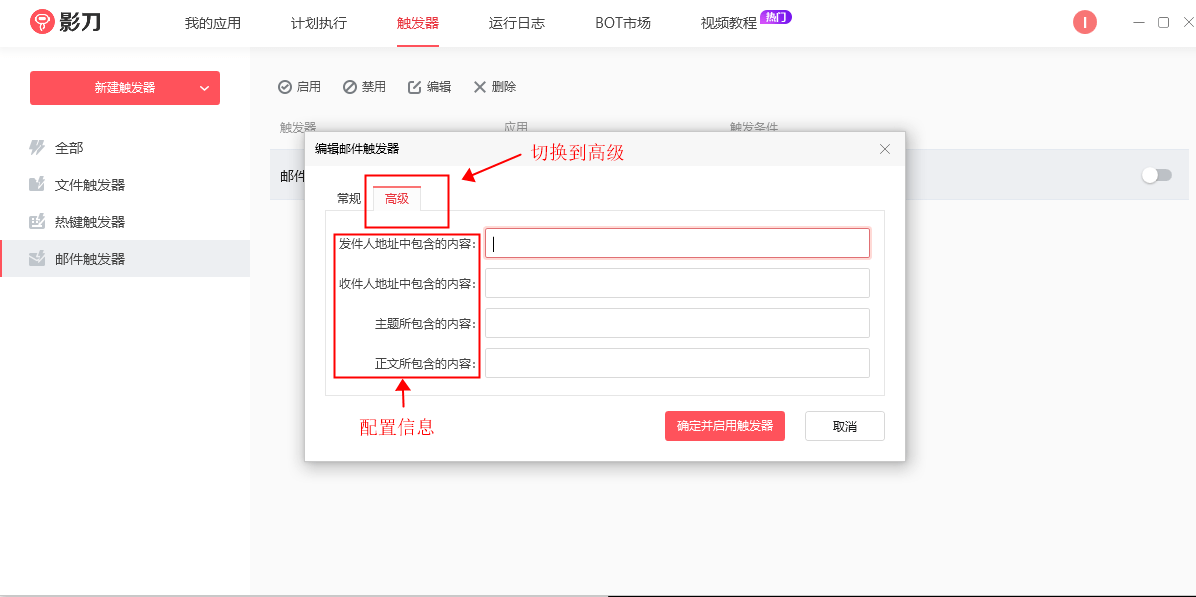Open the user avatar icon
The image size is (1196, 597).
click(x=1085, y=22)
